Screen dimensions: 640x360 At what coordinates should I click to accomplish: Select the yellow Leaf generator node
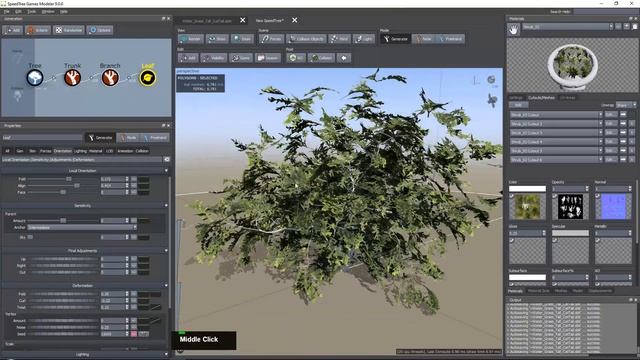(148, 78)
